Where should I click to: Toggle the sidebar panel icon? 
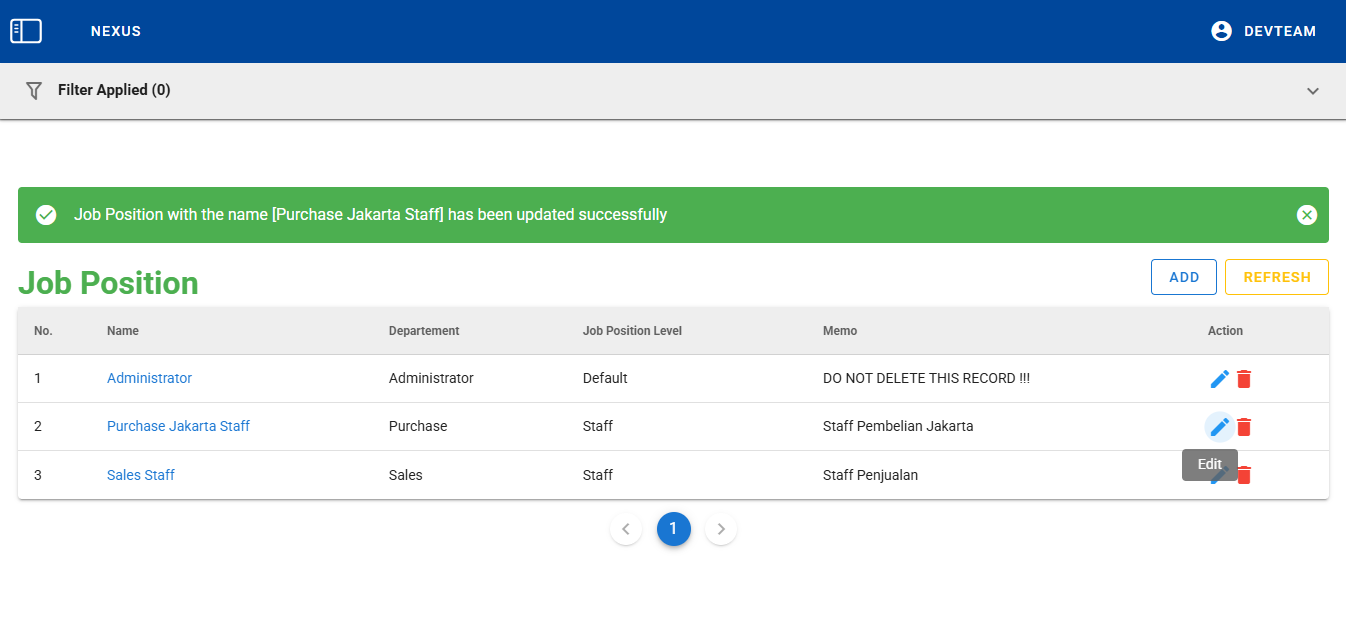26,31
